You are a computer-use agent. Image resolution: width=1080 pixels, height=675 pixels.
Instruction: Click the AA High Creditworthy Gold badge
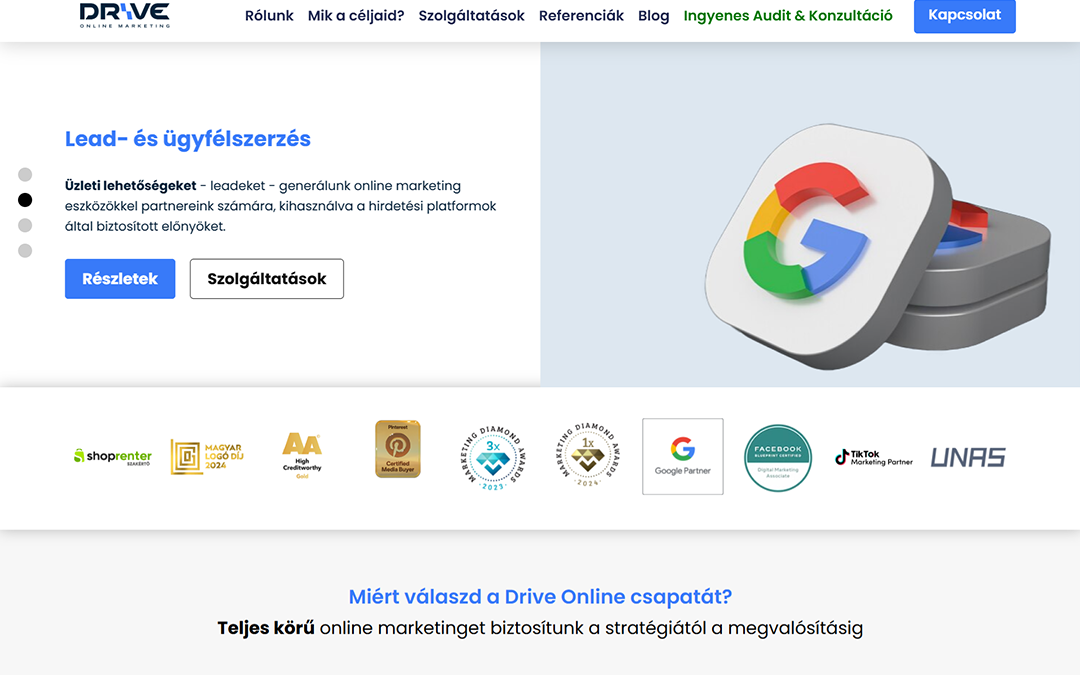(302, 455)
